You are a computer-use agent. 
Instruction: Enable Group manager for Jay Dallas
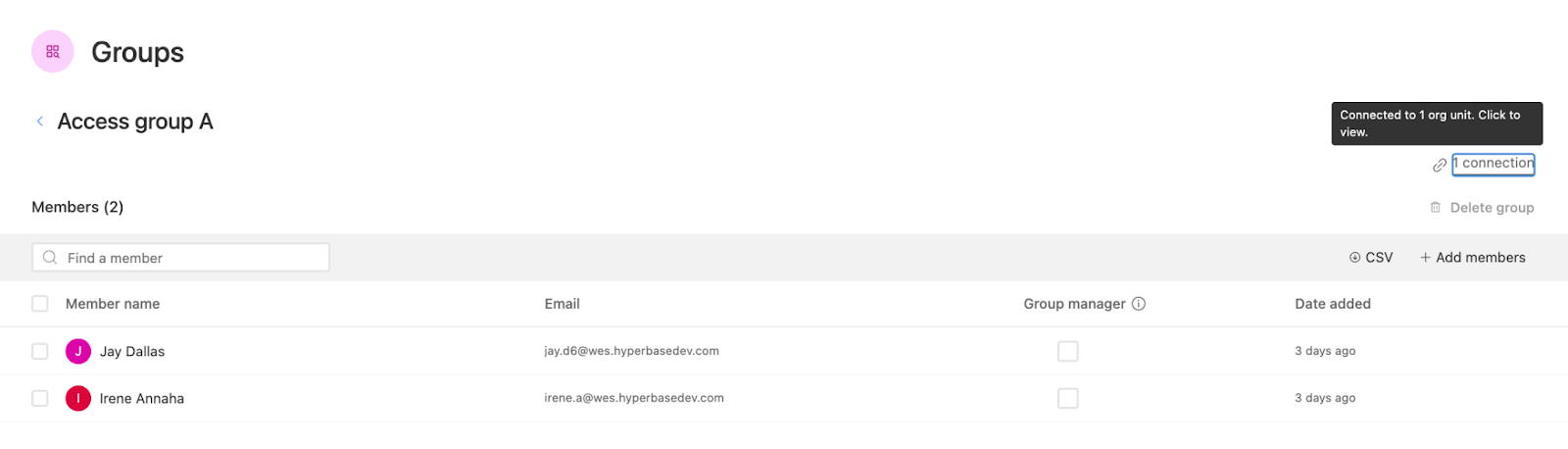(1068, 351)
